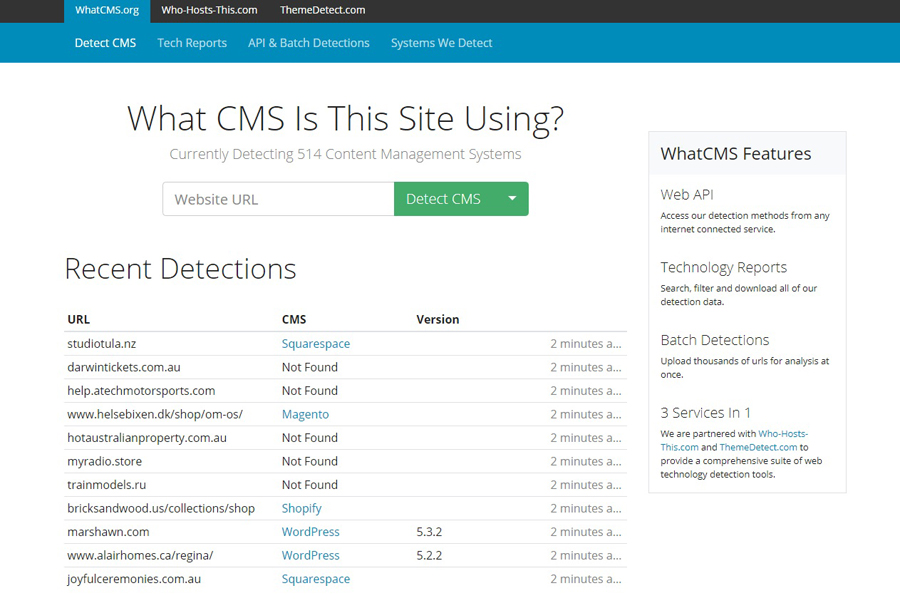Click the green Detect CMS button

click(x=443, y=199)
